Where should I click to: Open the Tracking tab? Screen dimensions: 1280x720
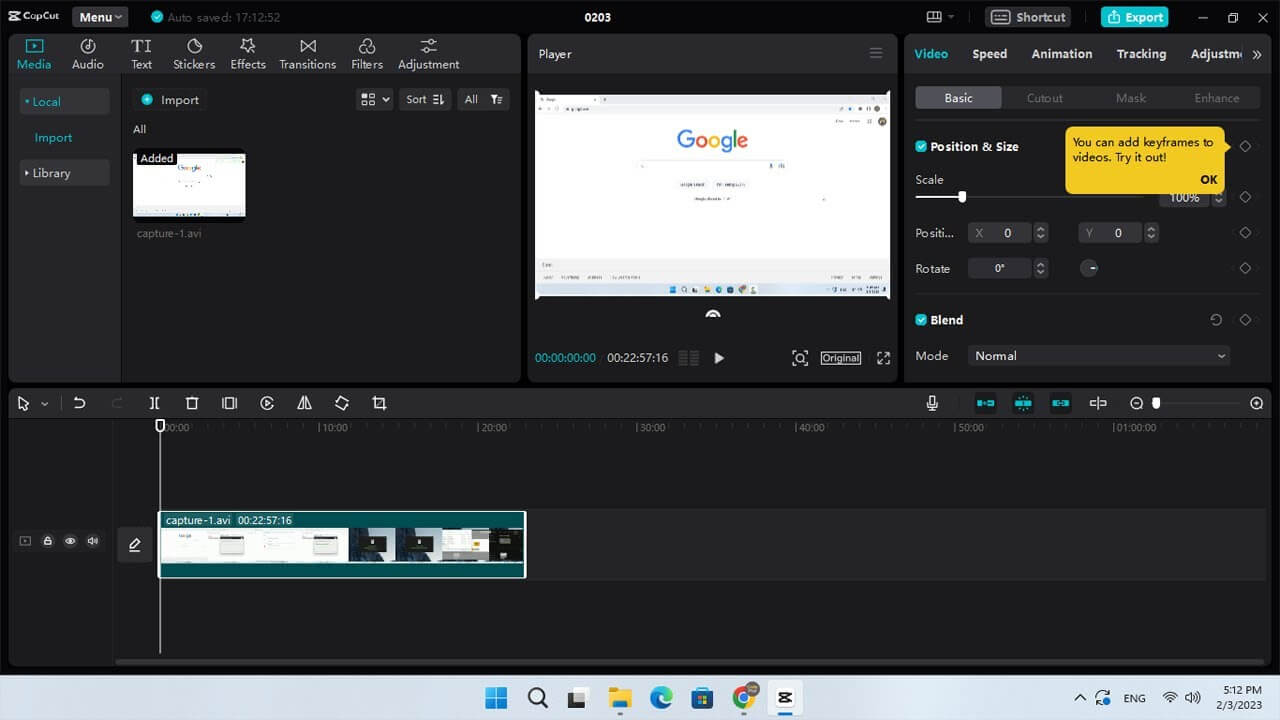pos(1142,54)
